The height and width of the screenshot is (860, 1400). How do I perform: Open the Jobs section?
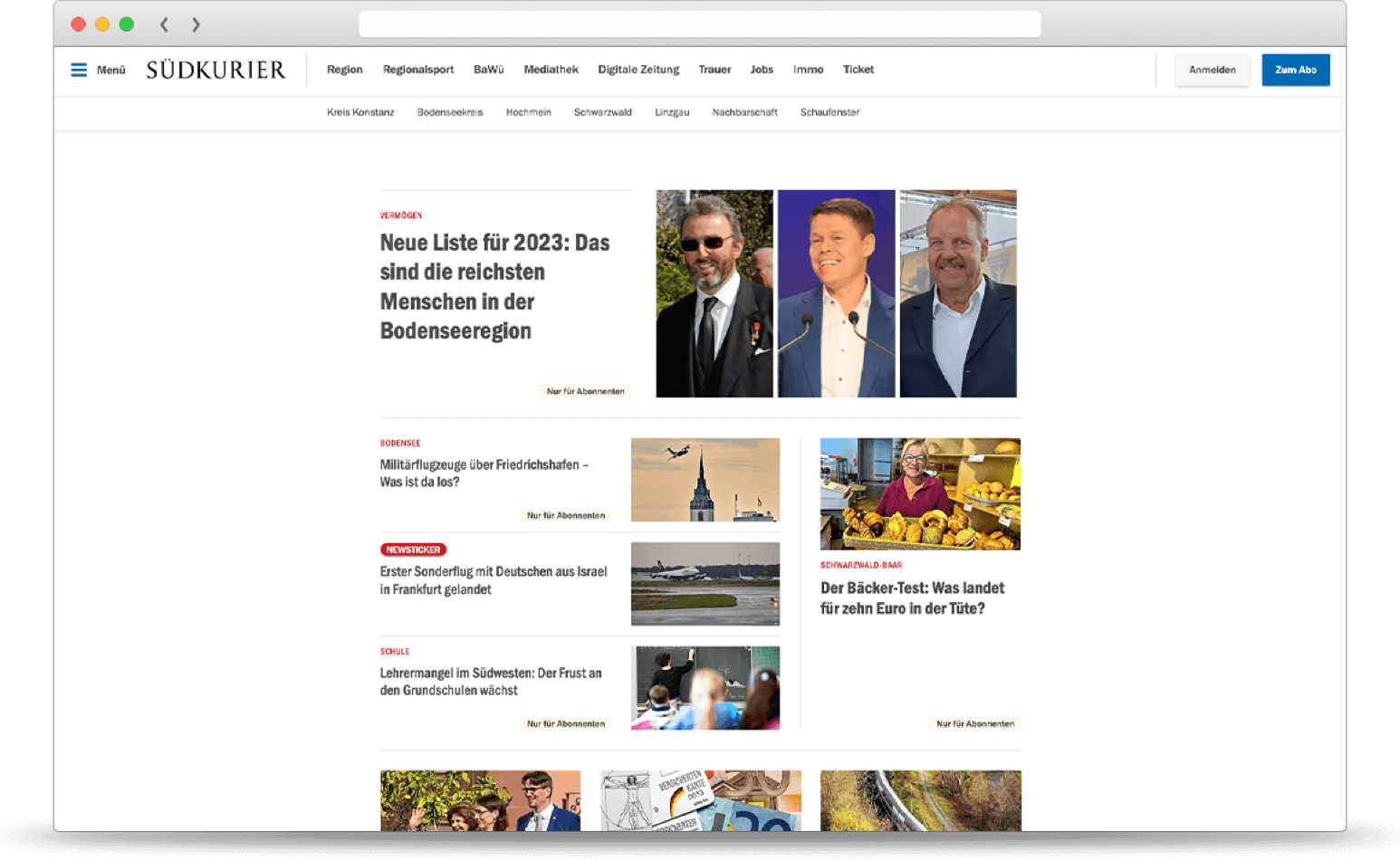pyautogui.click(x=762, y=69)
